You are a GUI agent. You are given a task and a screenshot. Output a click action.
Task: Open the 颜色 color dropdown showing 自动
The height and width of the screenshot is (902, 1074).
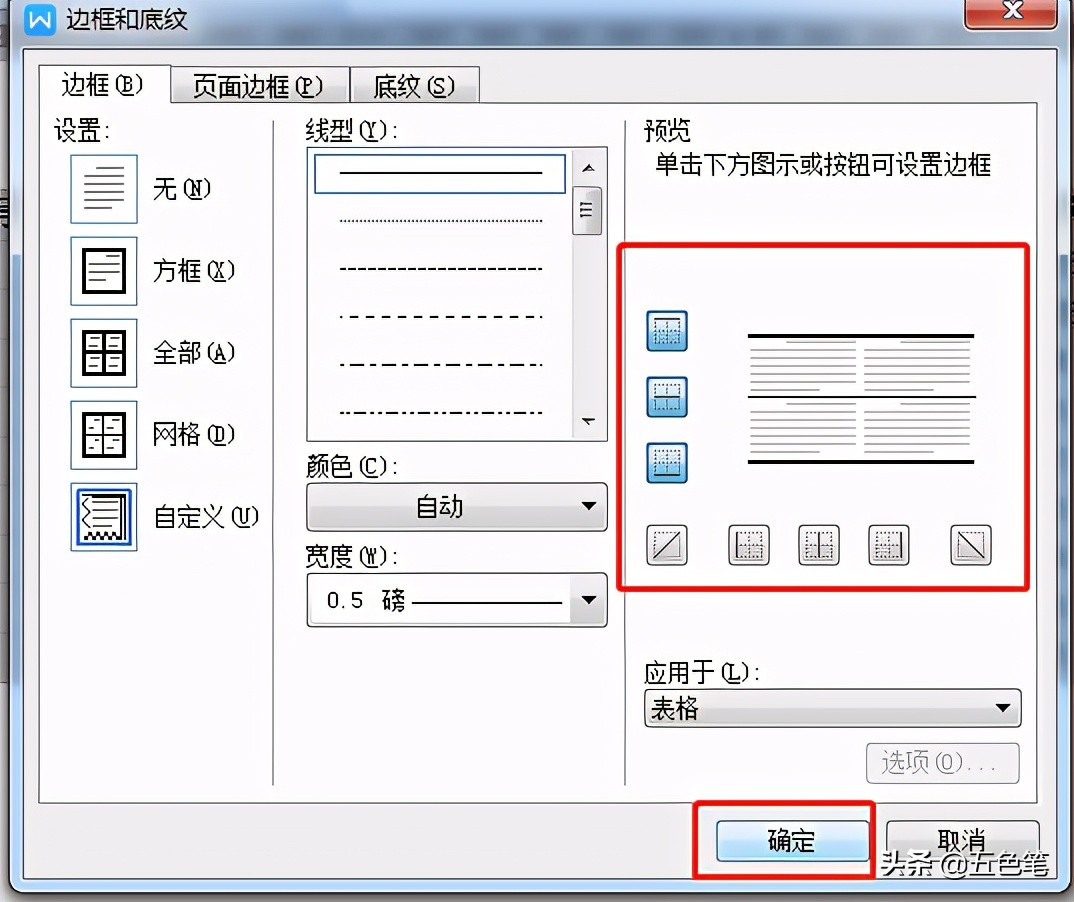[456, 507]
